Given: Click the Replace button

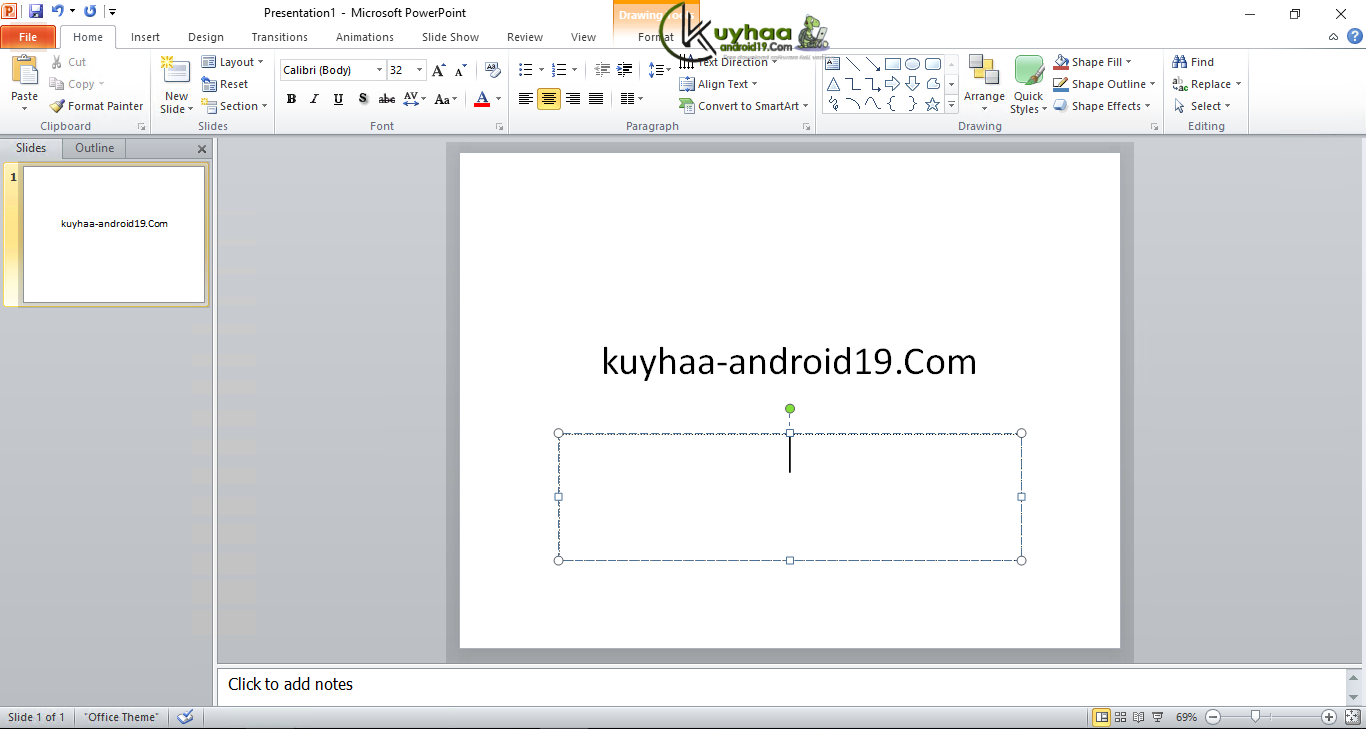Looking at the screenshot, I should [x=1207, y=84].
